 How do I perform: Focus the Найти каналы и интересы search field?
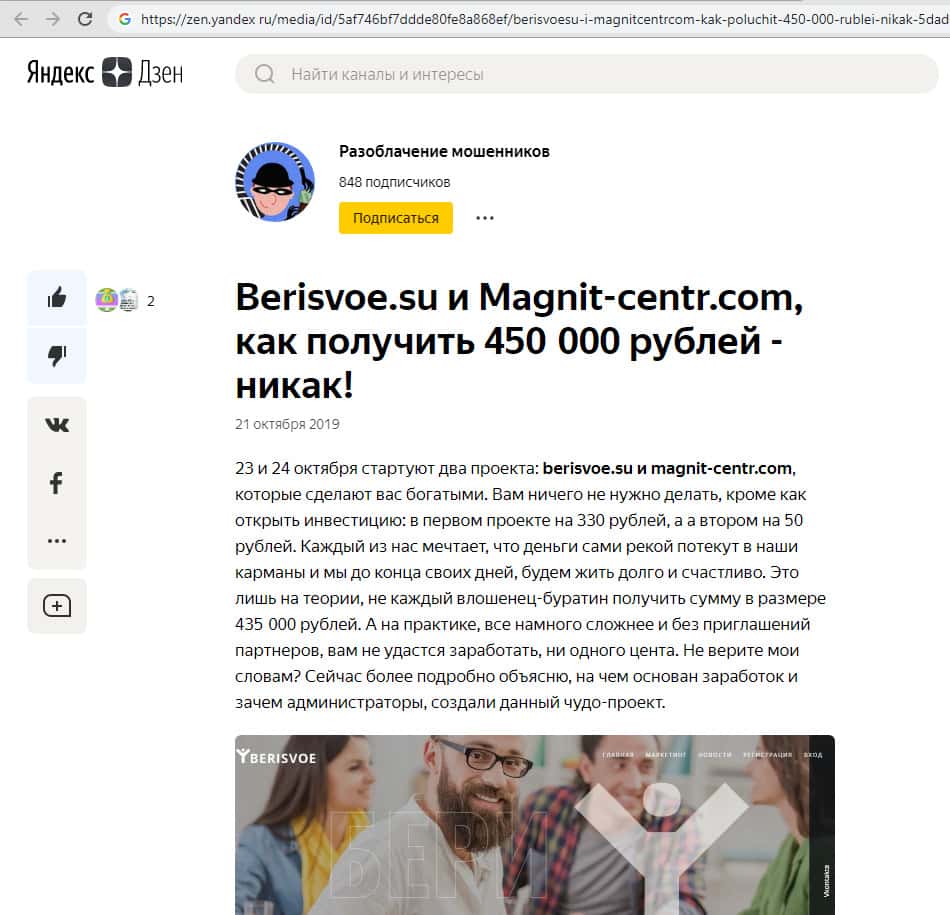pos(586,74)
